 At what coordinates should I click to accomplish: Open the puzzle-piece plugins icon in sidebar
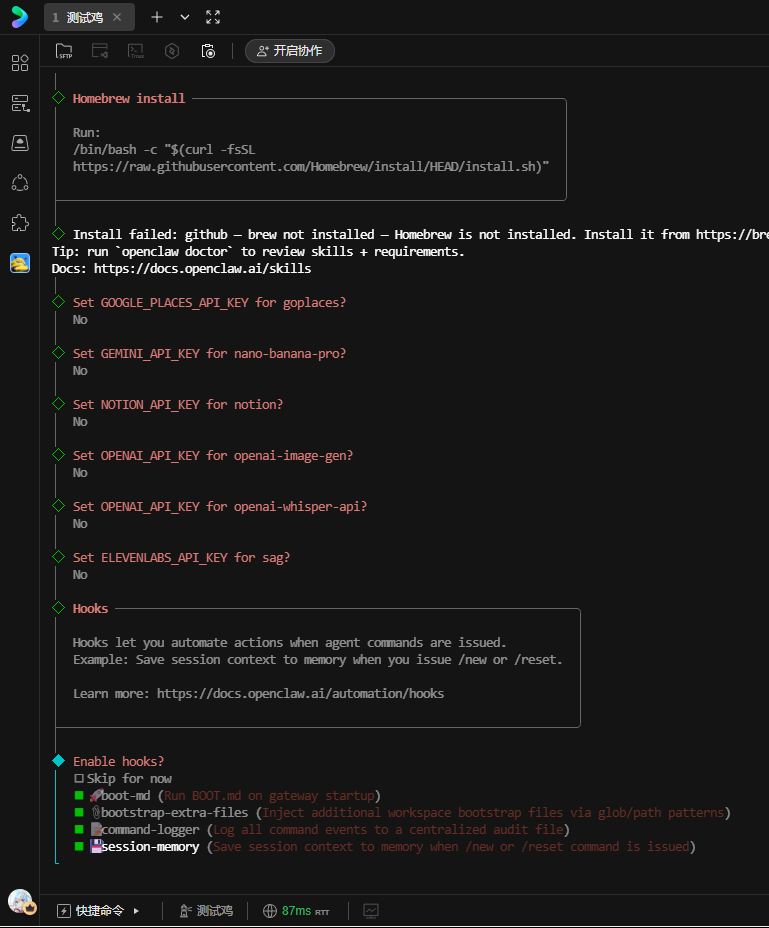(x=20, y=222)
